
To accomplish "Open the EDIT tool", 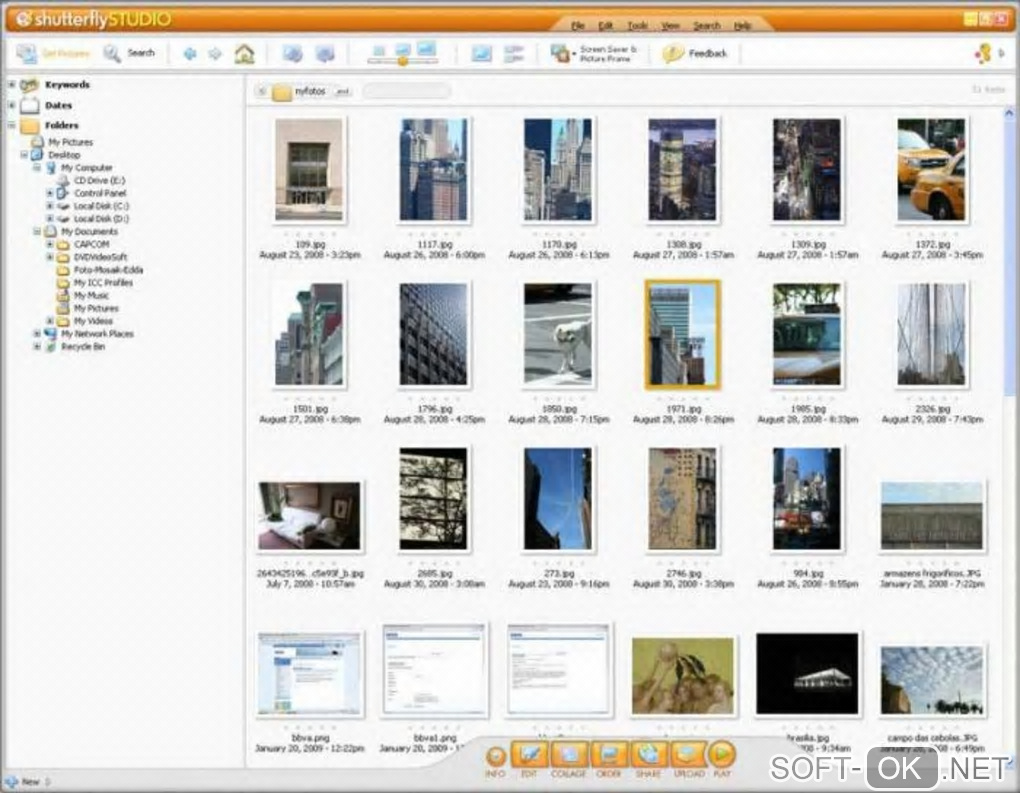I will [x=530, y=755].
